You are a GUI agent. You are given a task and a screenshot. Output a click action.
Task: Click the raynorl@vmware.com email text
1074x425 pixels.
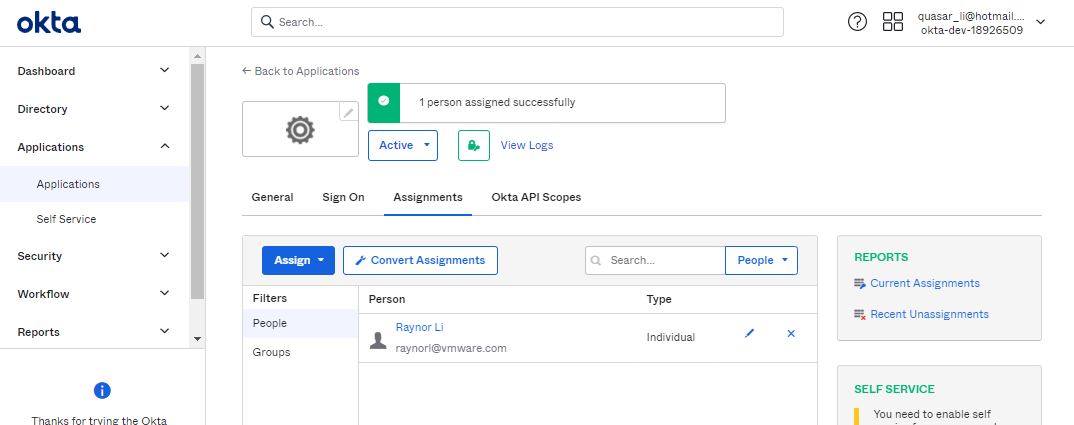(451, 348)
